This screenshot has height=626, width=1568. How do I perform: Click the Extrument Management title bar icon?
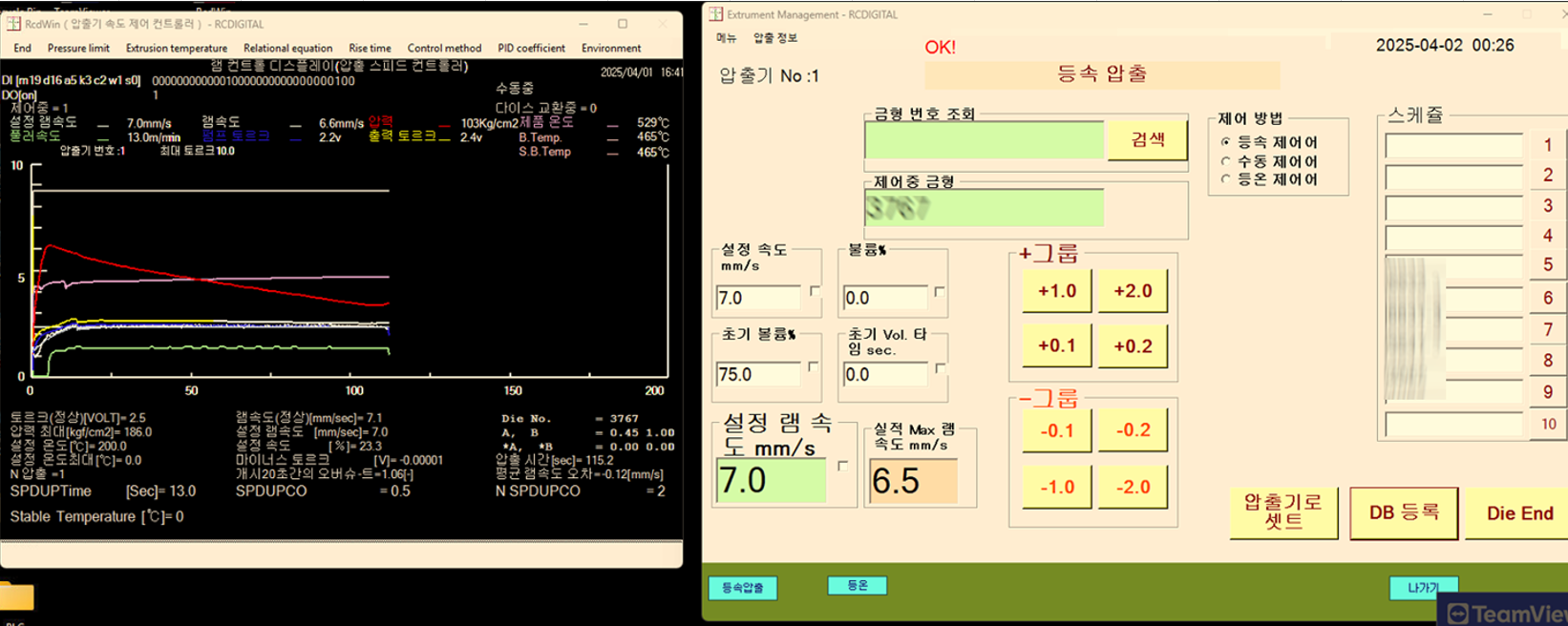pyautogui.click(x=714, y=14)
